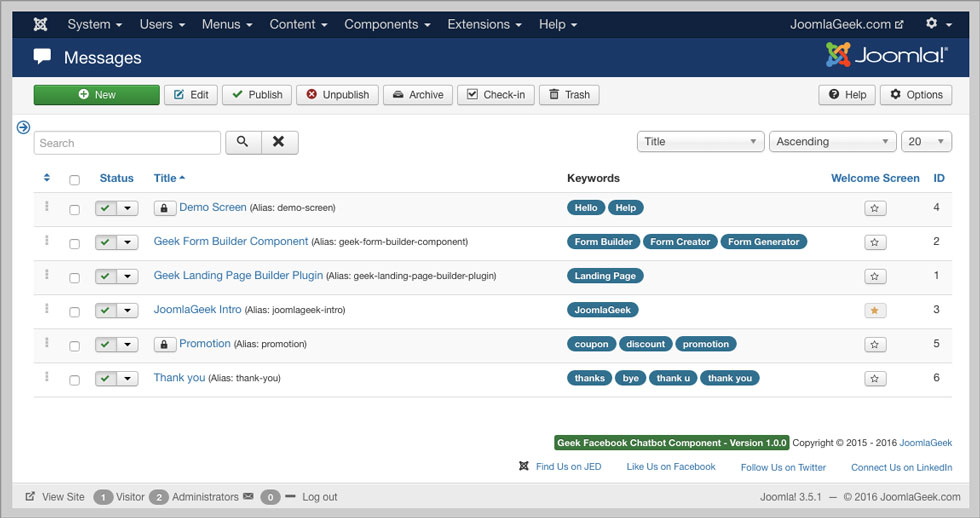Clear search with the X button
Screen dimensions: 980x518
point(279,142)
